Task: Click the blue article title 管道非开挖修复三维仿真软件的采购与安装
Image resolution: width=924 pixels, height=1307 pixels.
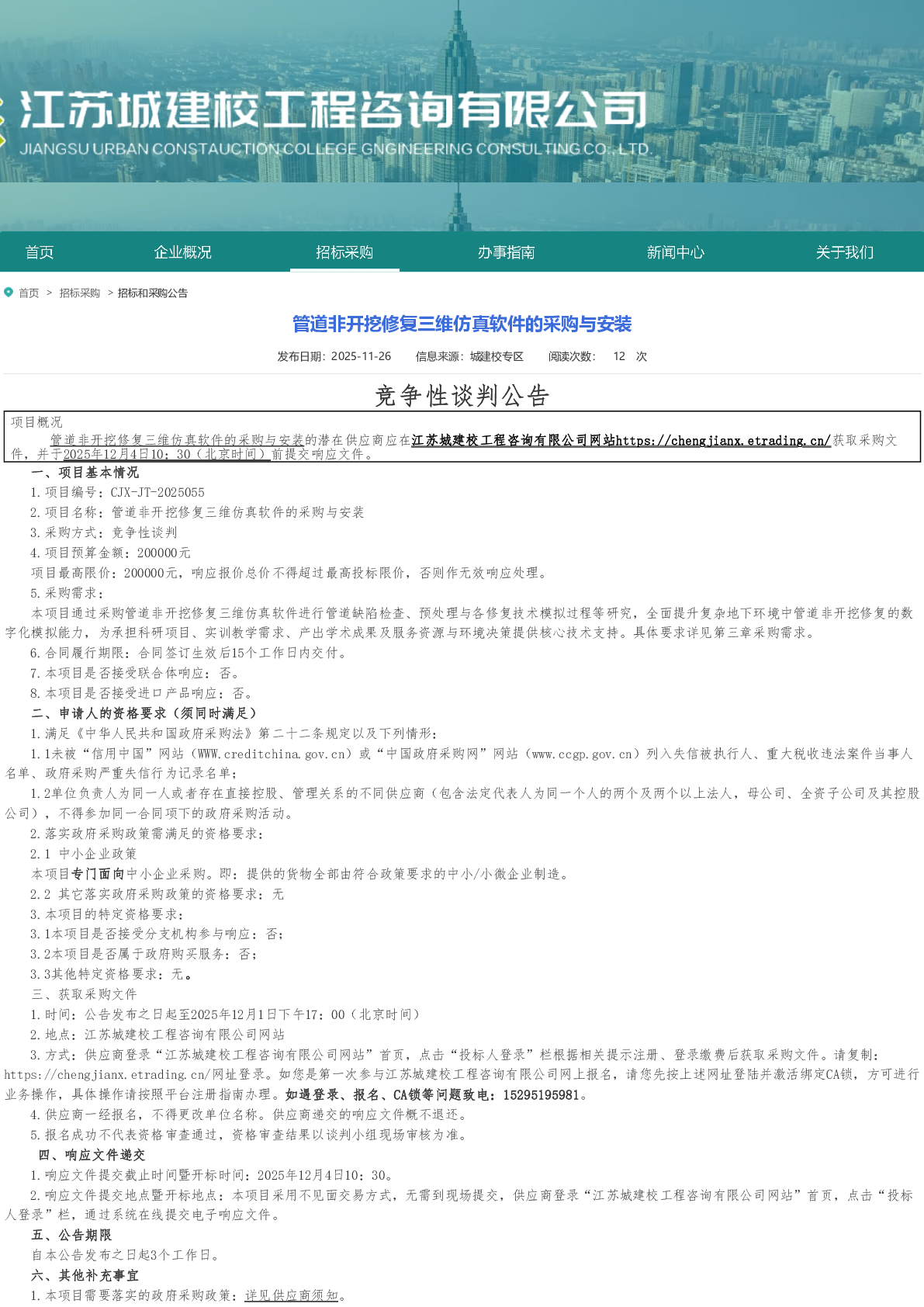Action: tap(462, 324)
